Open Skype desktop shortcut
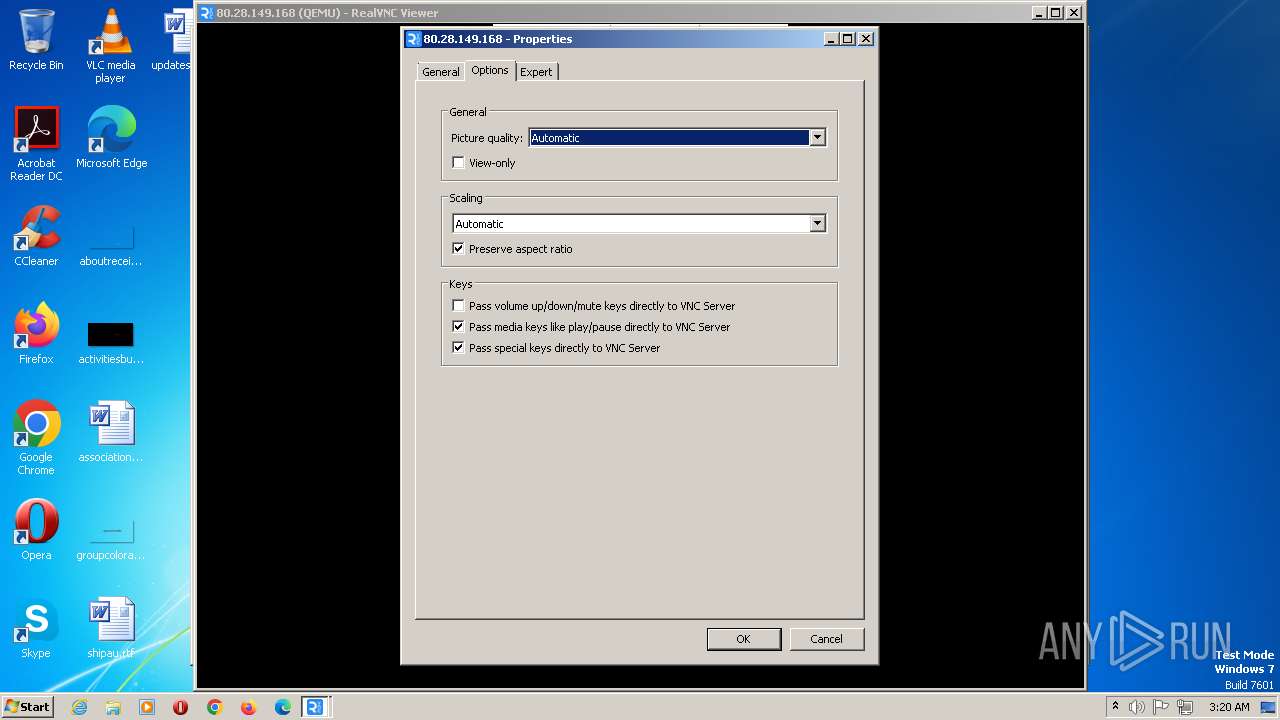The width and height of the screenshot is (1280, 720). pyautogui.click(x=36, y=628)
